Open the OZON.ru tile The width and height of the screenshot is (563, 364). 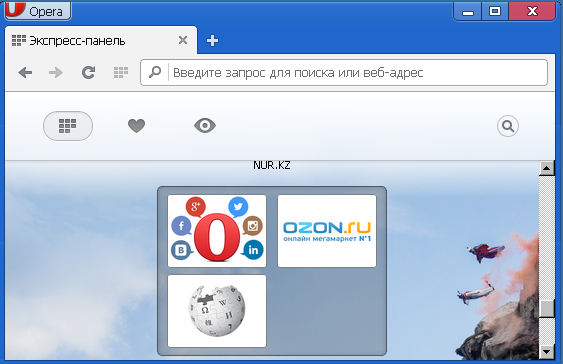pyautogui.click(x=327, y=231)
